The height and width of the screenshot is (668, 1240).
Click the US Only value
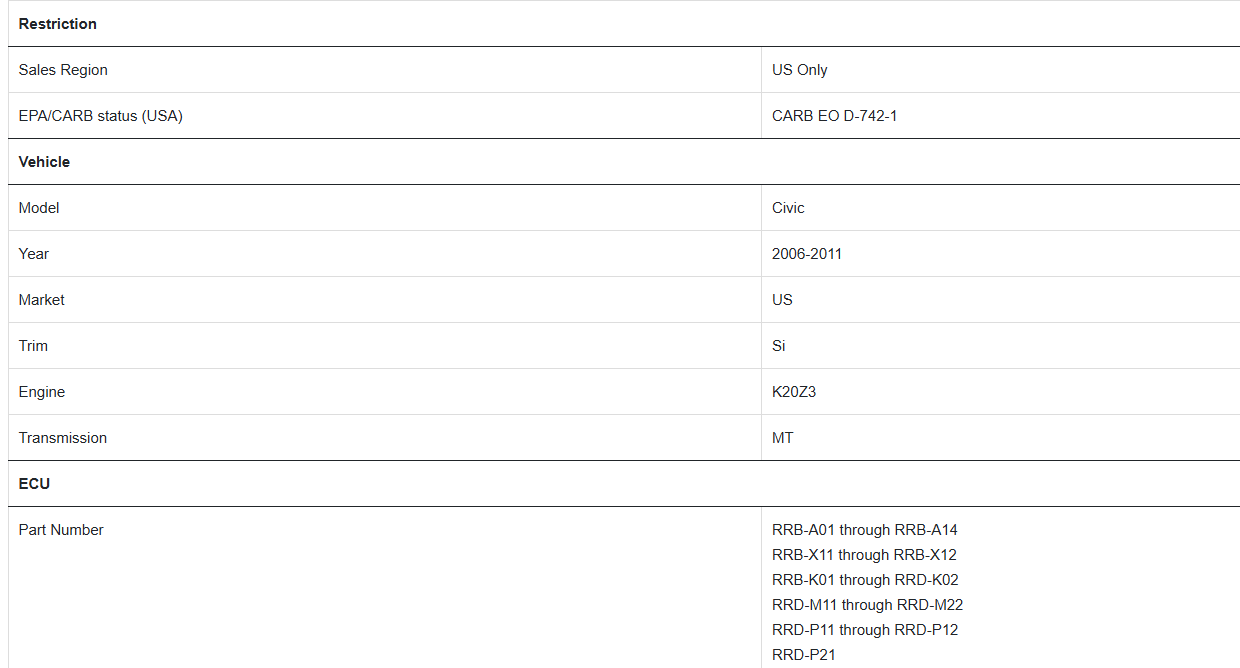[800, 70]
